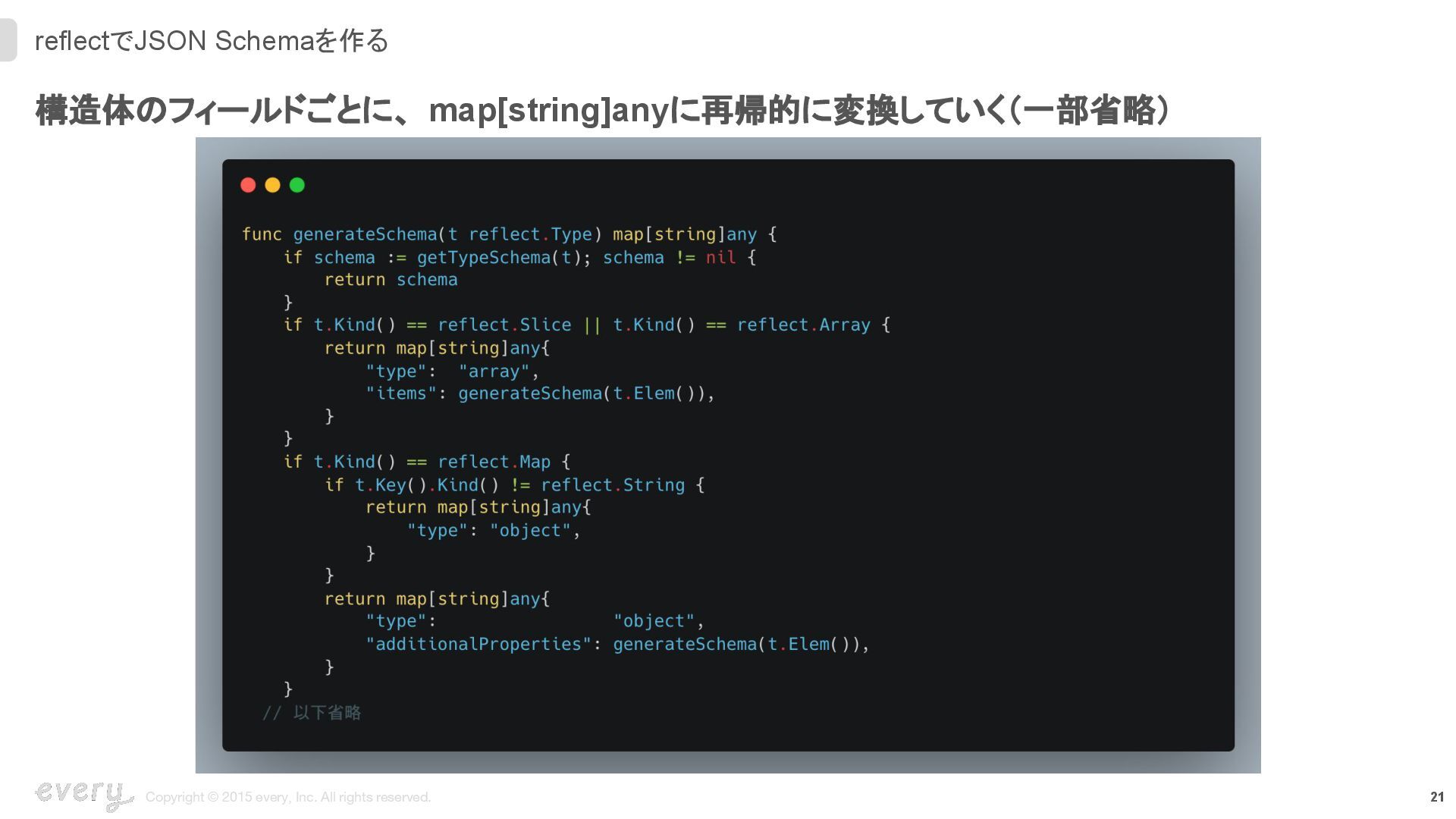Click the green maximize dot in code window

tap(297, 185)
